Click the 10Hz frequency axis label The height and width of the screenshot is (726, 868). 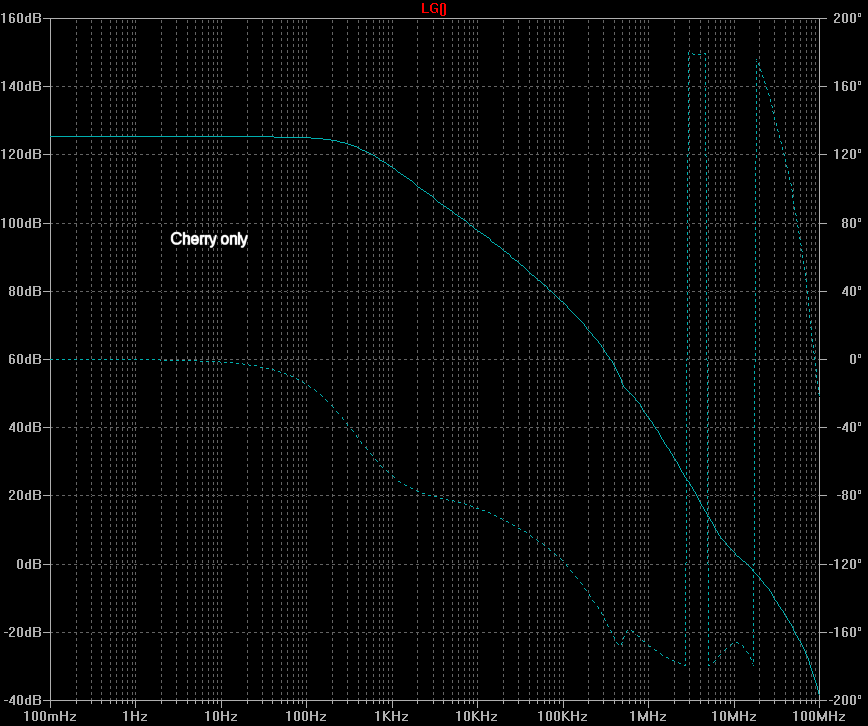point(221,717)
